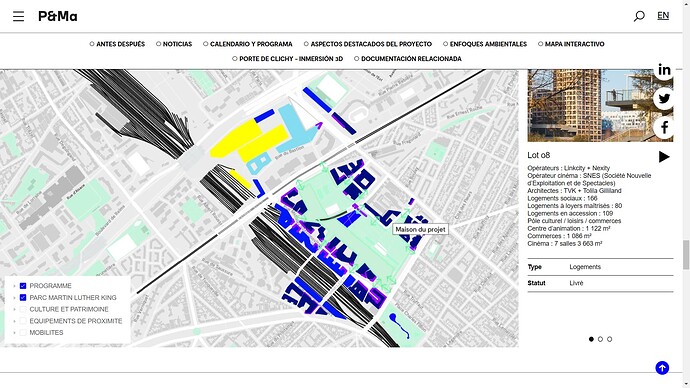Open the hamburger menu
This screenshot has width=690, height=388.
(18, 16)
